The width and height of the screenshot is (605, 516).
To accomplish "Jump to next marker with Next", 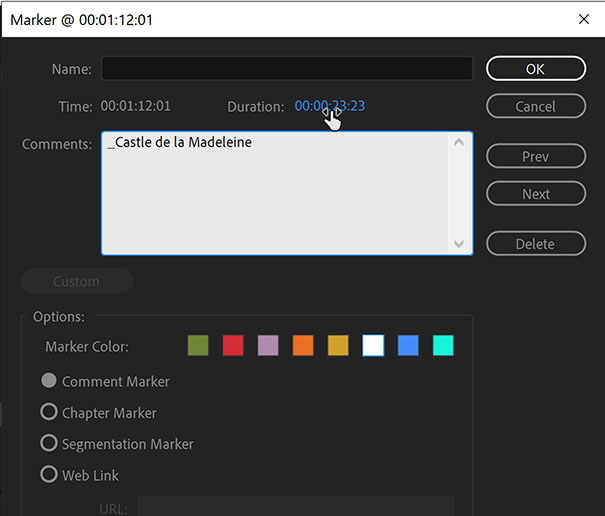I will (x=535, y=194).
